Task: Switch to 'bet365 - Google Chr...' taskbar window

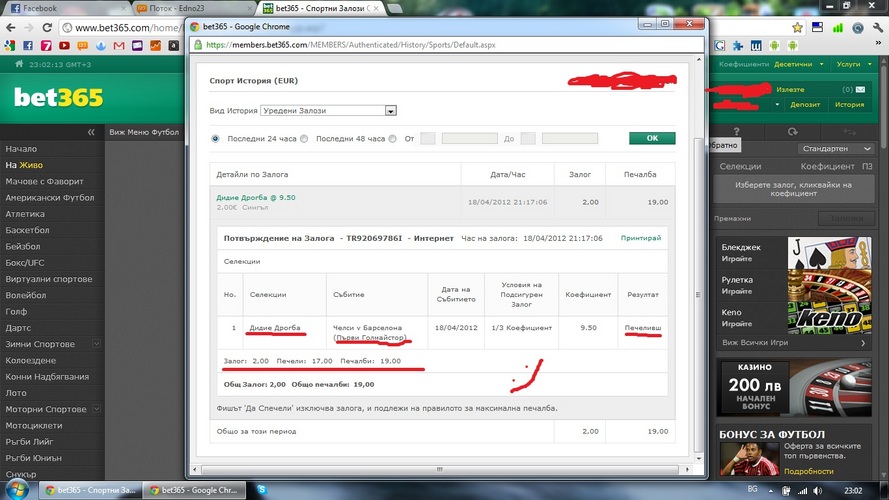Action: pos(192,490)
